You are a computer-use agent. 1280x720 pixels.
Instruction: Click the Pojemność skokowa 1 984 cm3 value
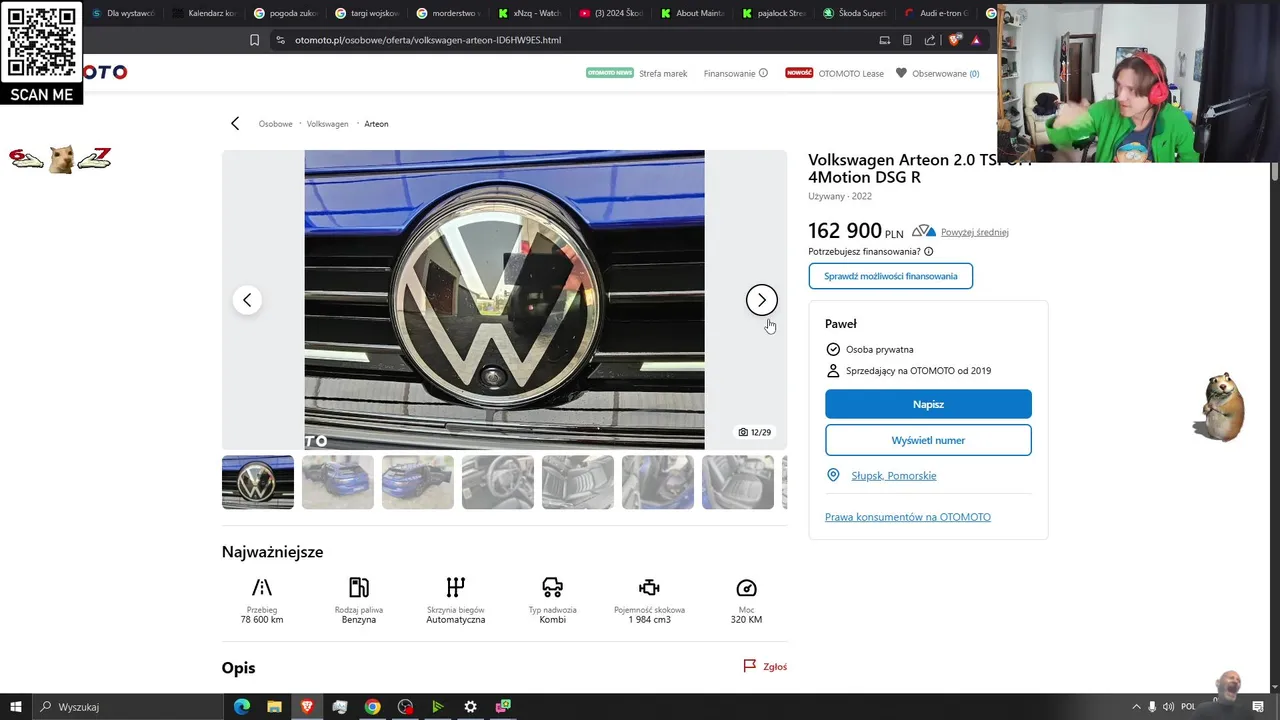point(650,620)
